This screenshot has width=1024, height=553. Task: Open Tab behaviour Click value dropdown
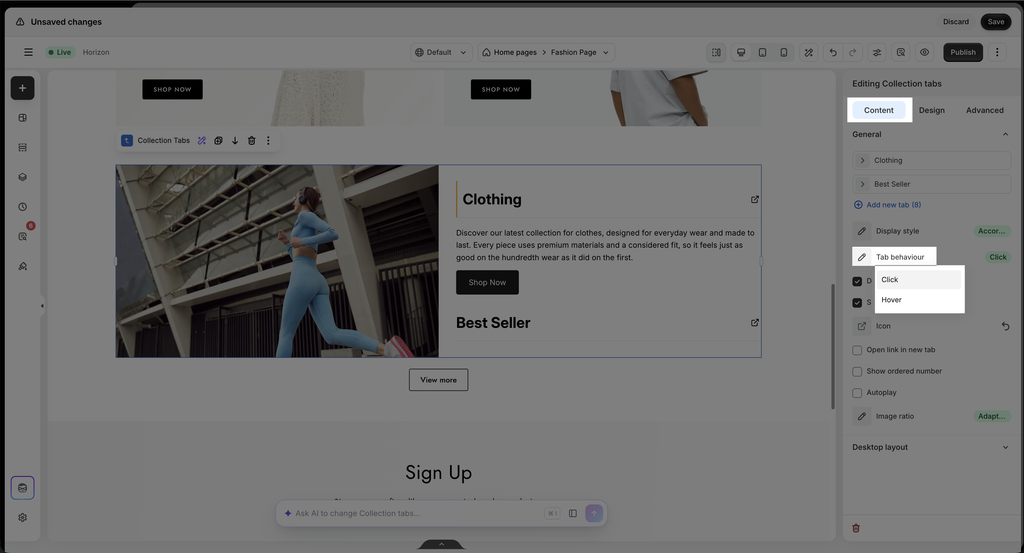tap(998, 257)
